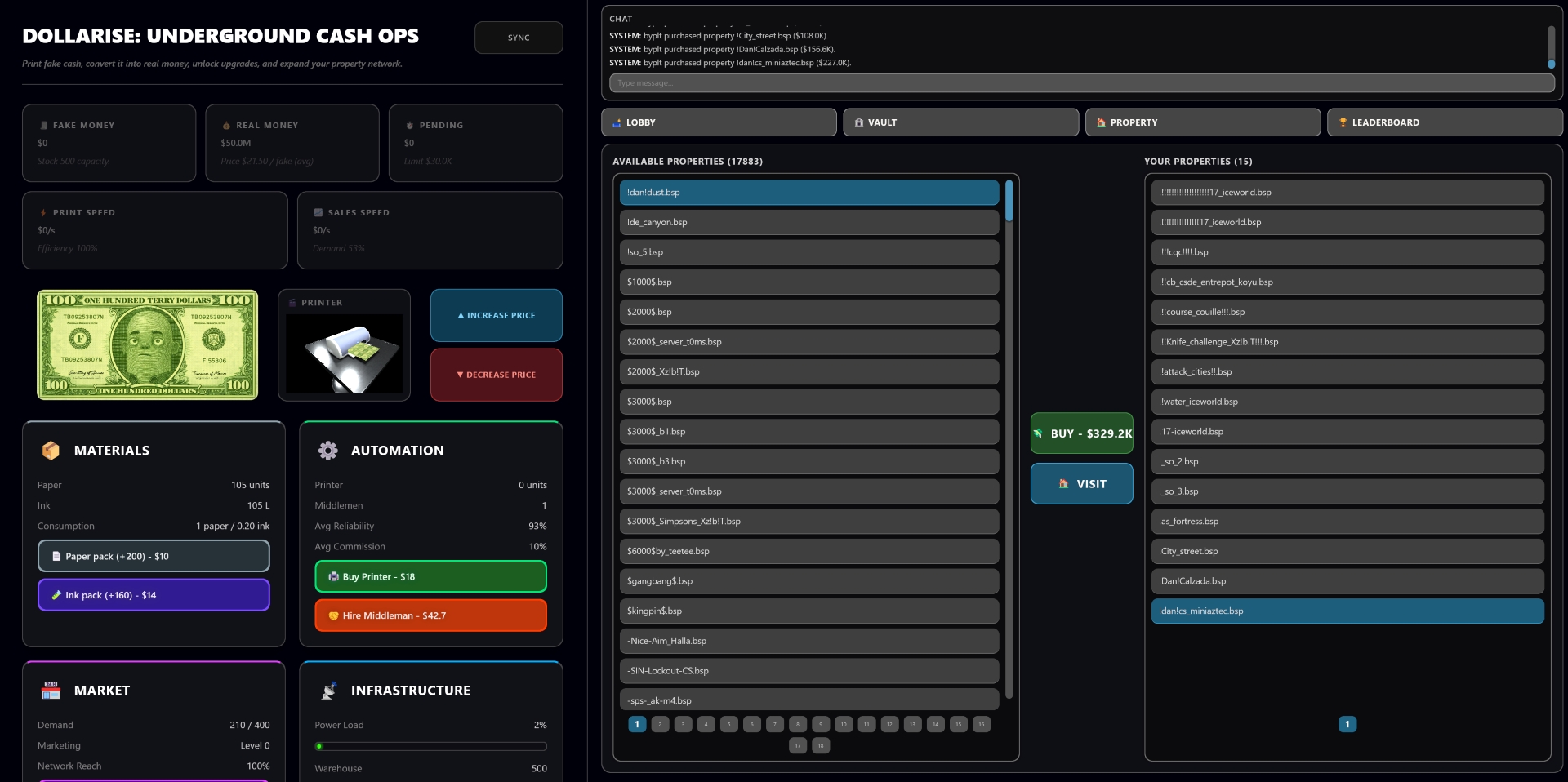Click the Infrastructure satellite dish icon
This screenshot has height=782, width=1568.
328,691
